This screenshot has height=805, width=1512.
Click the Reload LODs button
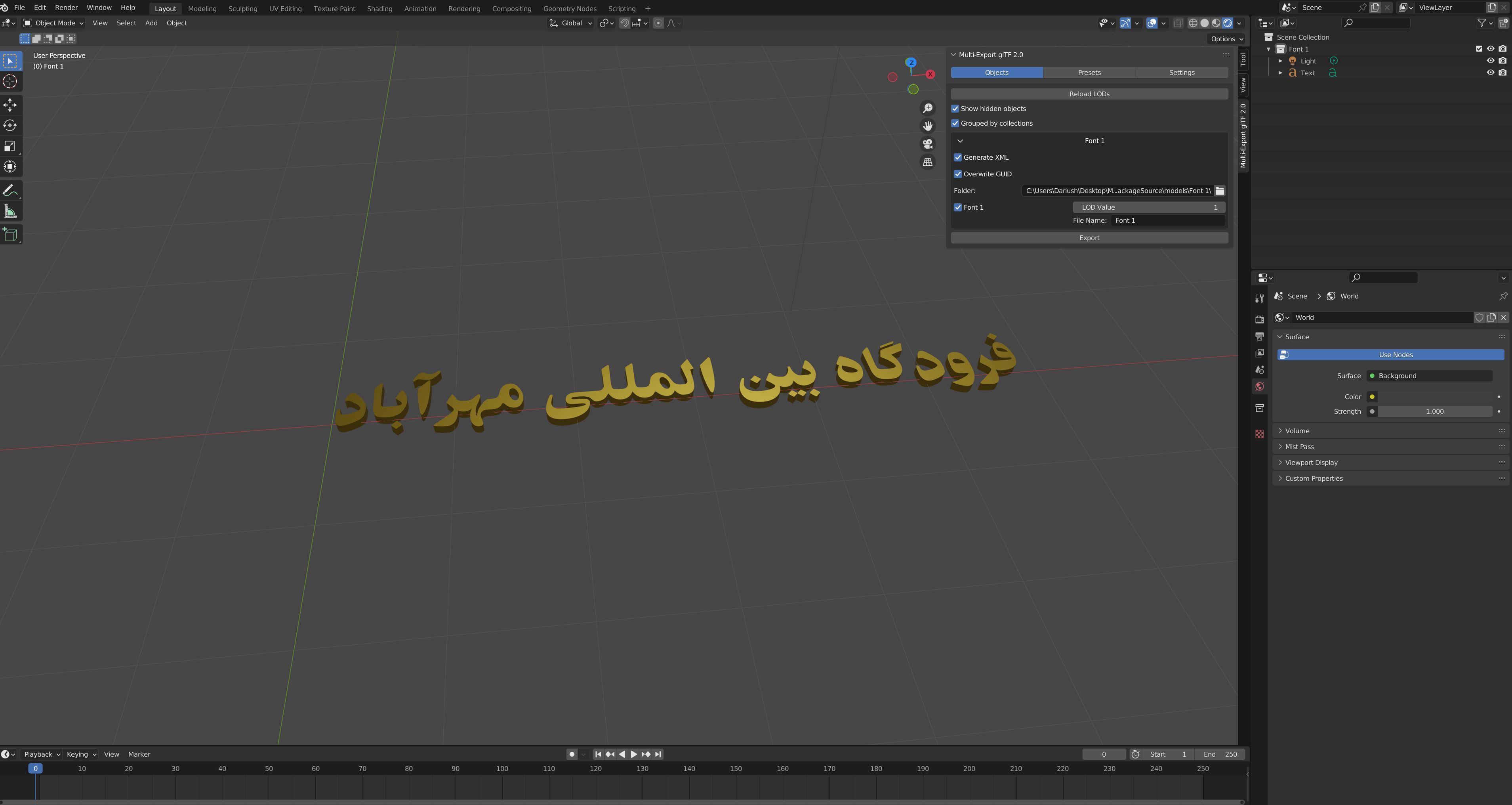[1089, 93]
